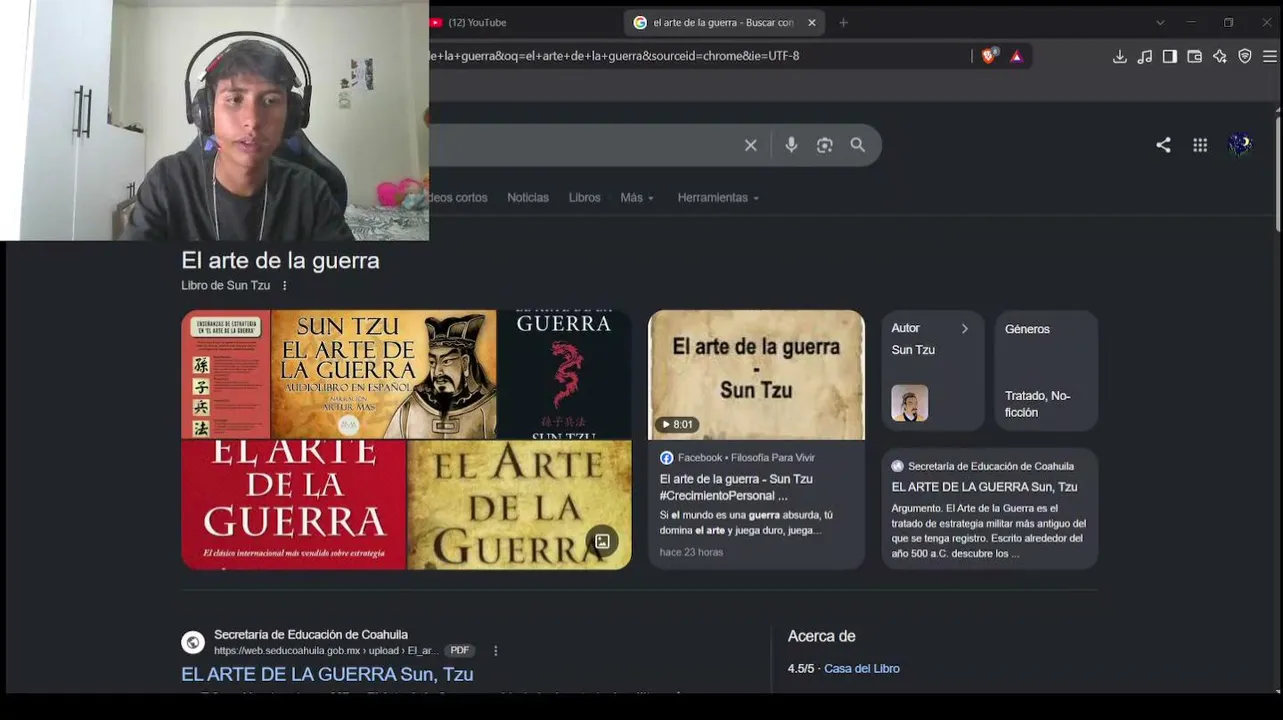
Task: Open Facebook video link El arte de la guerra - Sun Tzu
Action: click(x=736, y=487)
